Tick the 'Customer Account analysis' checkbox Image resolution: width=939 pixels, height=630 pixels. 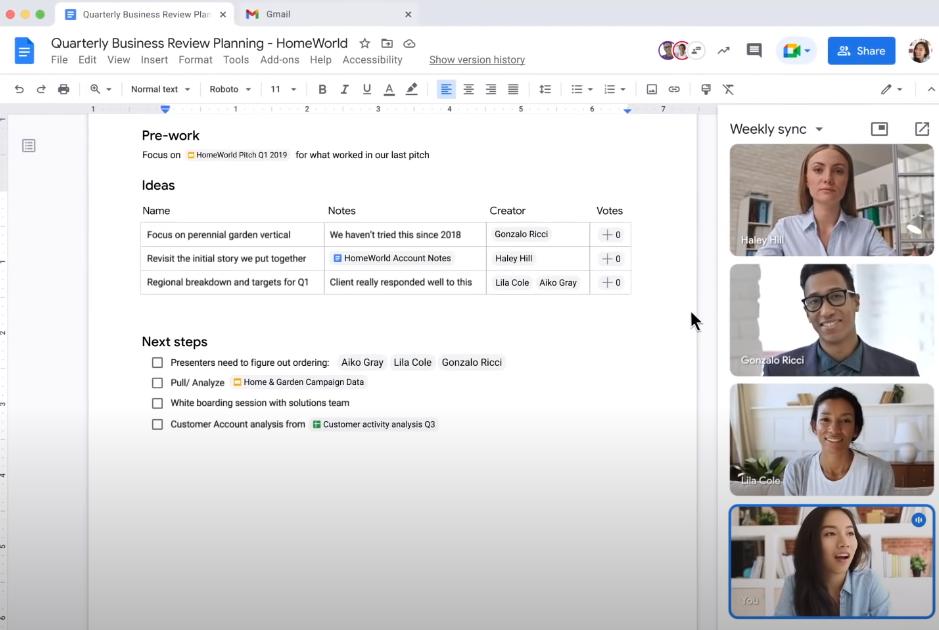coord(157,425)
